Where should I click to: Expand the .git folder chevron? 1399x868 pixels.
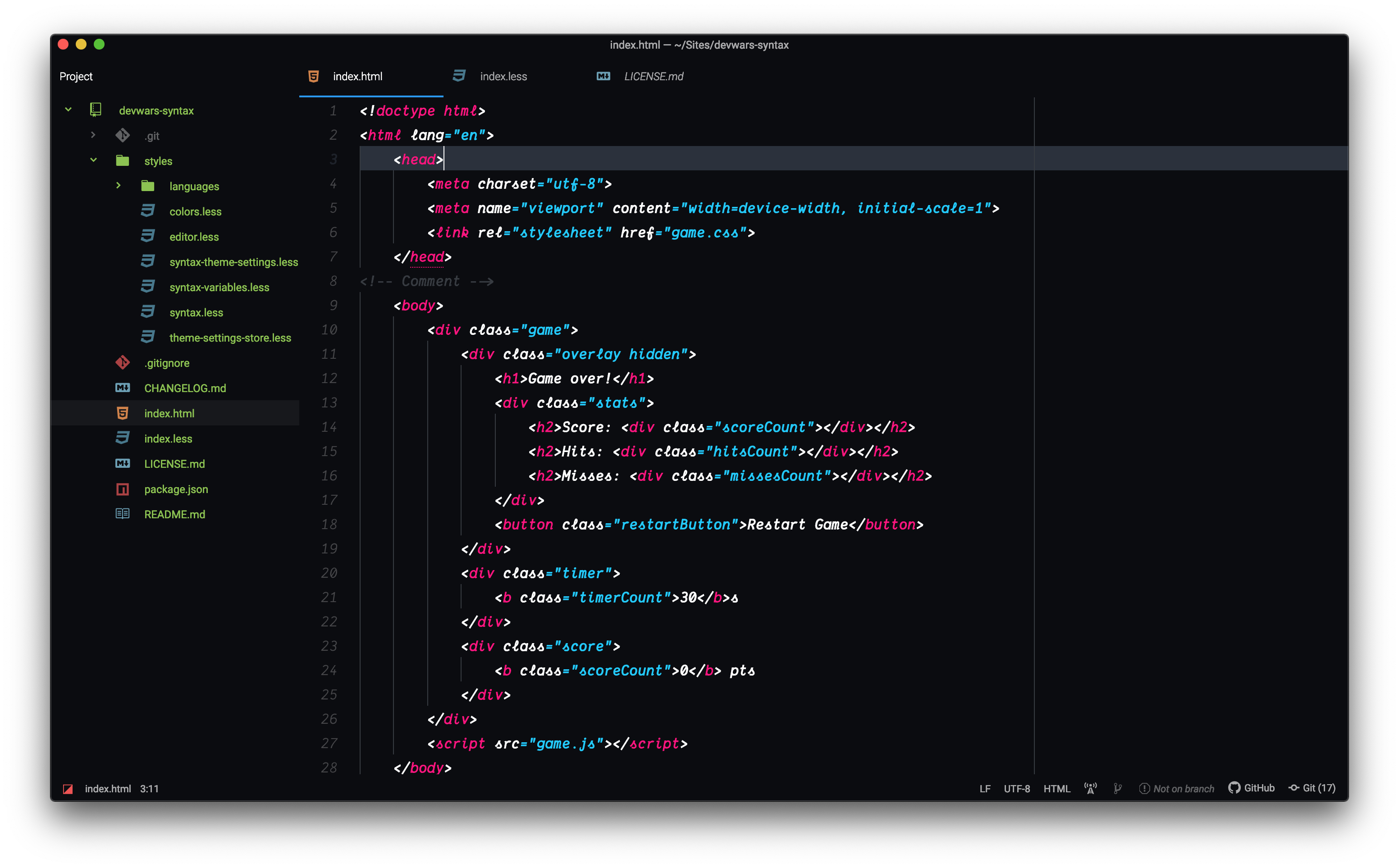(x=93, y=135)
